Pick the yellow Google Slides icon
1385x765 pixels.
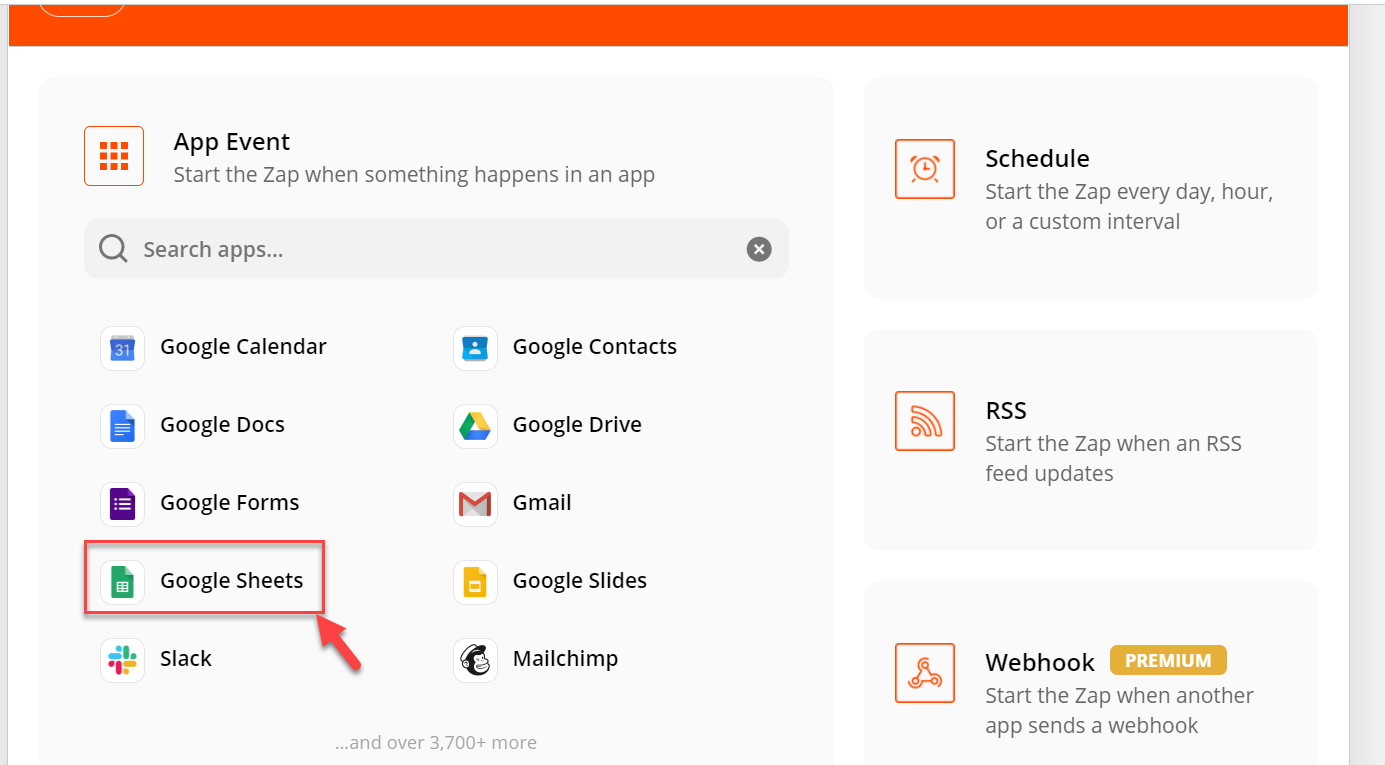(475, 582)
